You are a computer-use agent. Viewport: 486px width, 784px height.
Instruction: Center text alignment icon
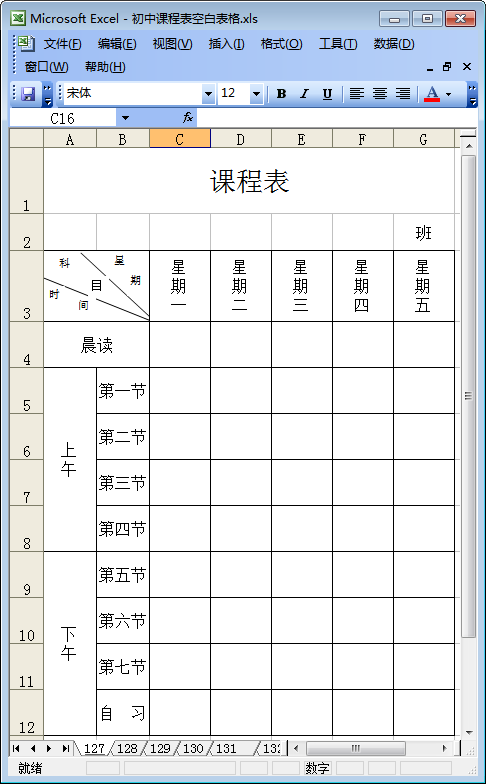tap(380, 94)
